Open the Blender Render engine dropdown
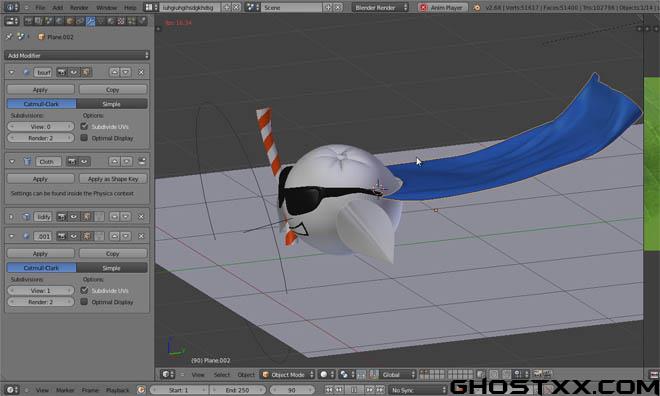Viewport: 660px width, 396px height. pyautogui.click(x=380, y=8)
